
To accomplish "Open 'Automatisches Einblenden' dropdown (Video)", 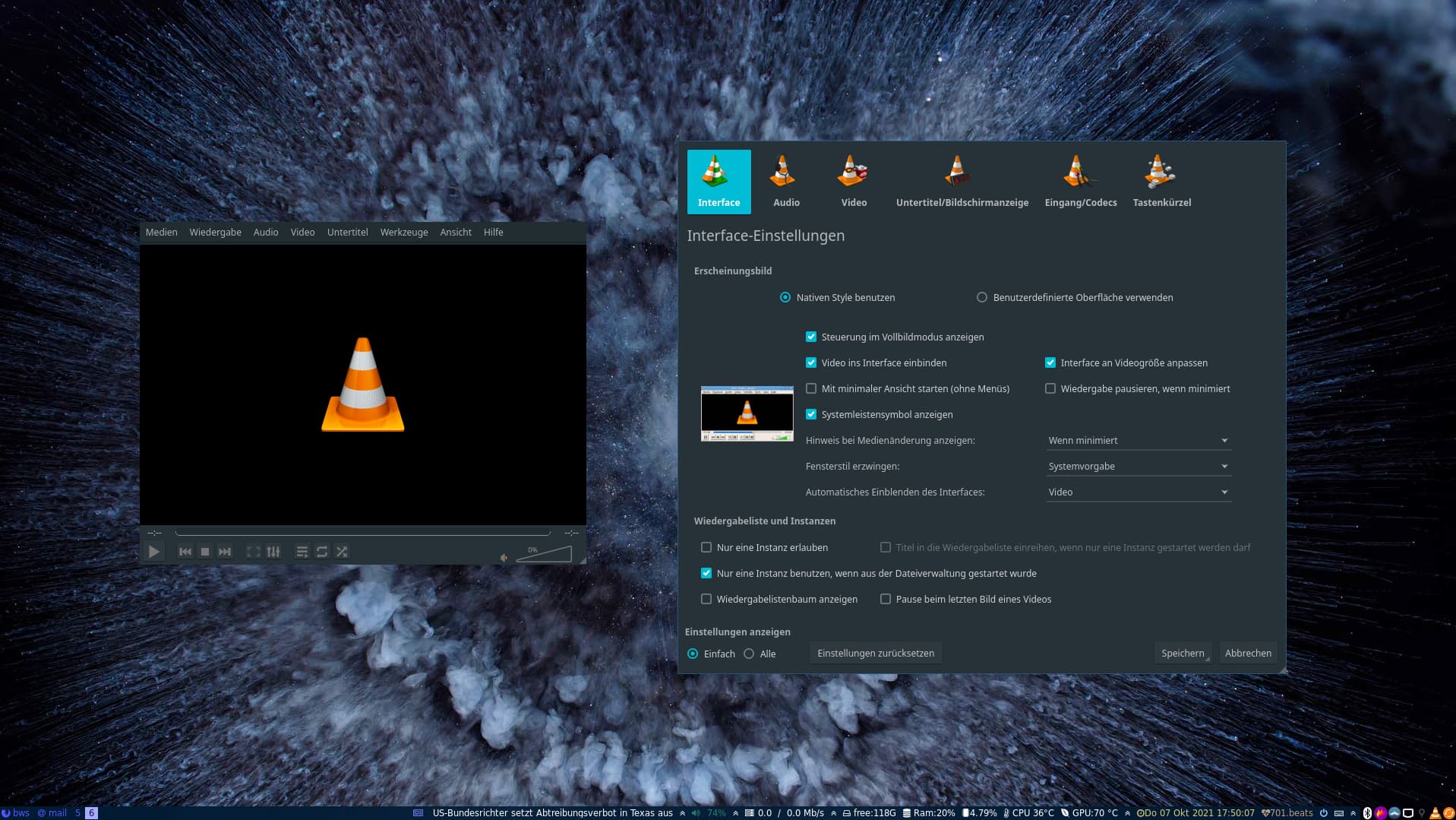I will [1138, 492].
